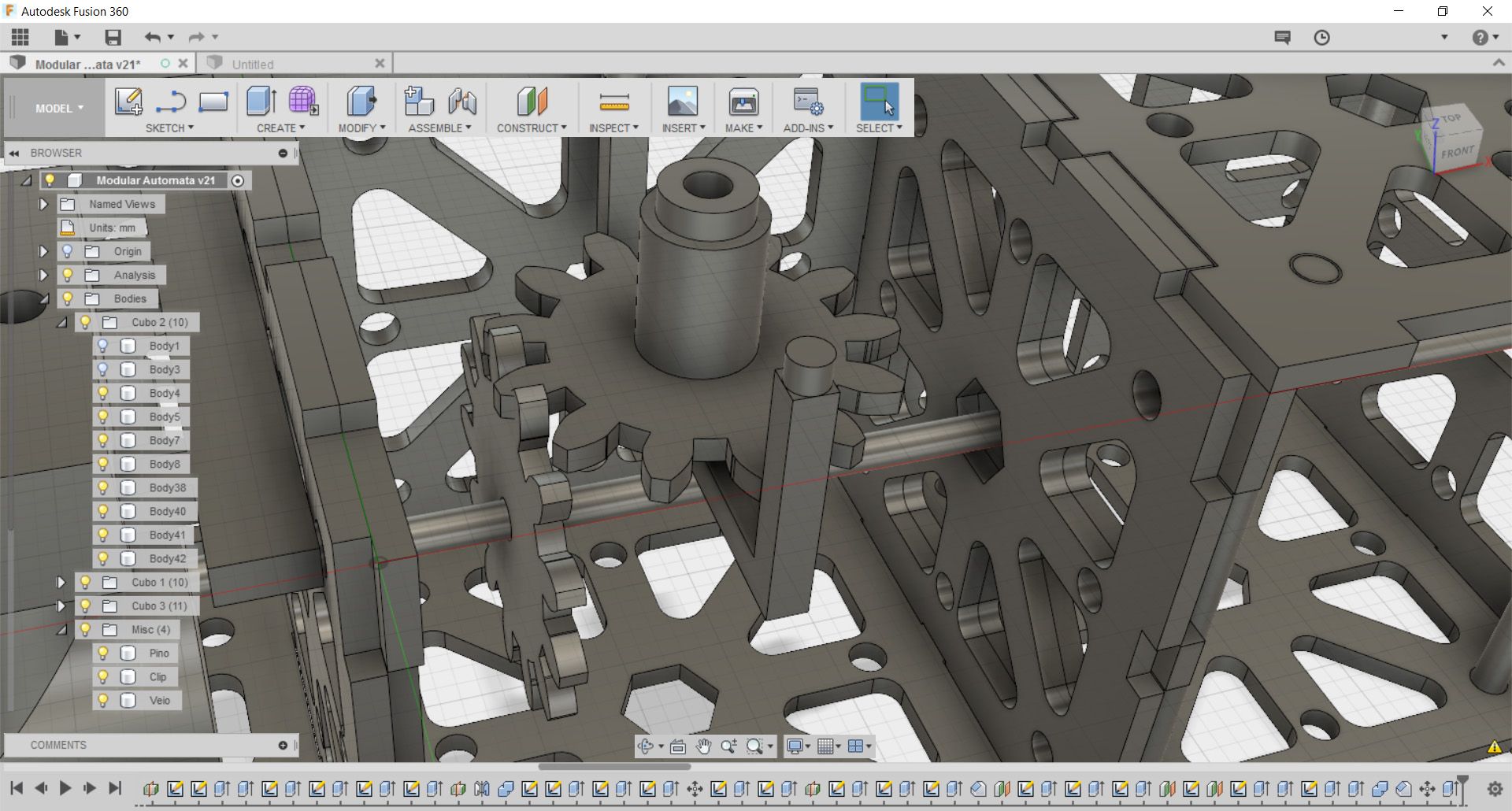
Task: Show Body1 using its lightbulb
Action: coord(102,346)
